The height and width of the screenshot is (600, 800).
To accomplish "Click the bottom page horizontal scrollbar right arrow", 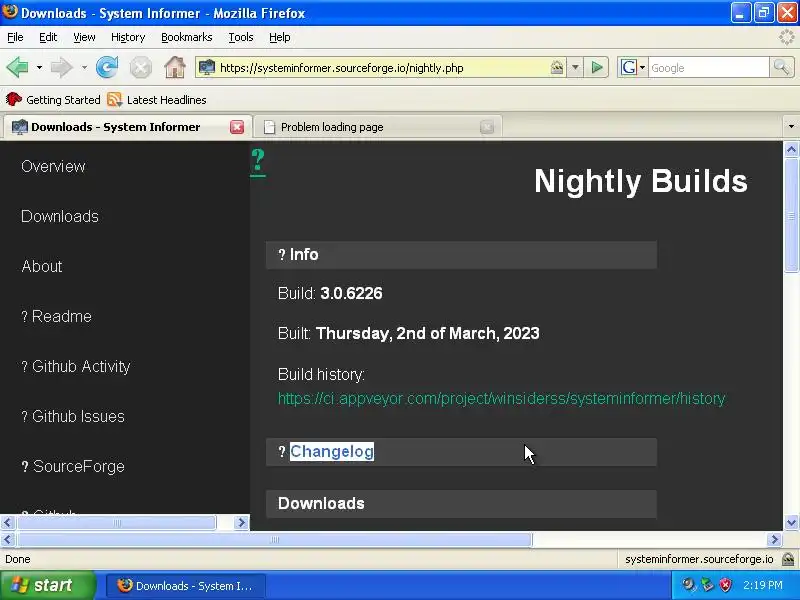I will pos(774,539).
